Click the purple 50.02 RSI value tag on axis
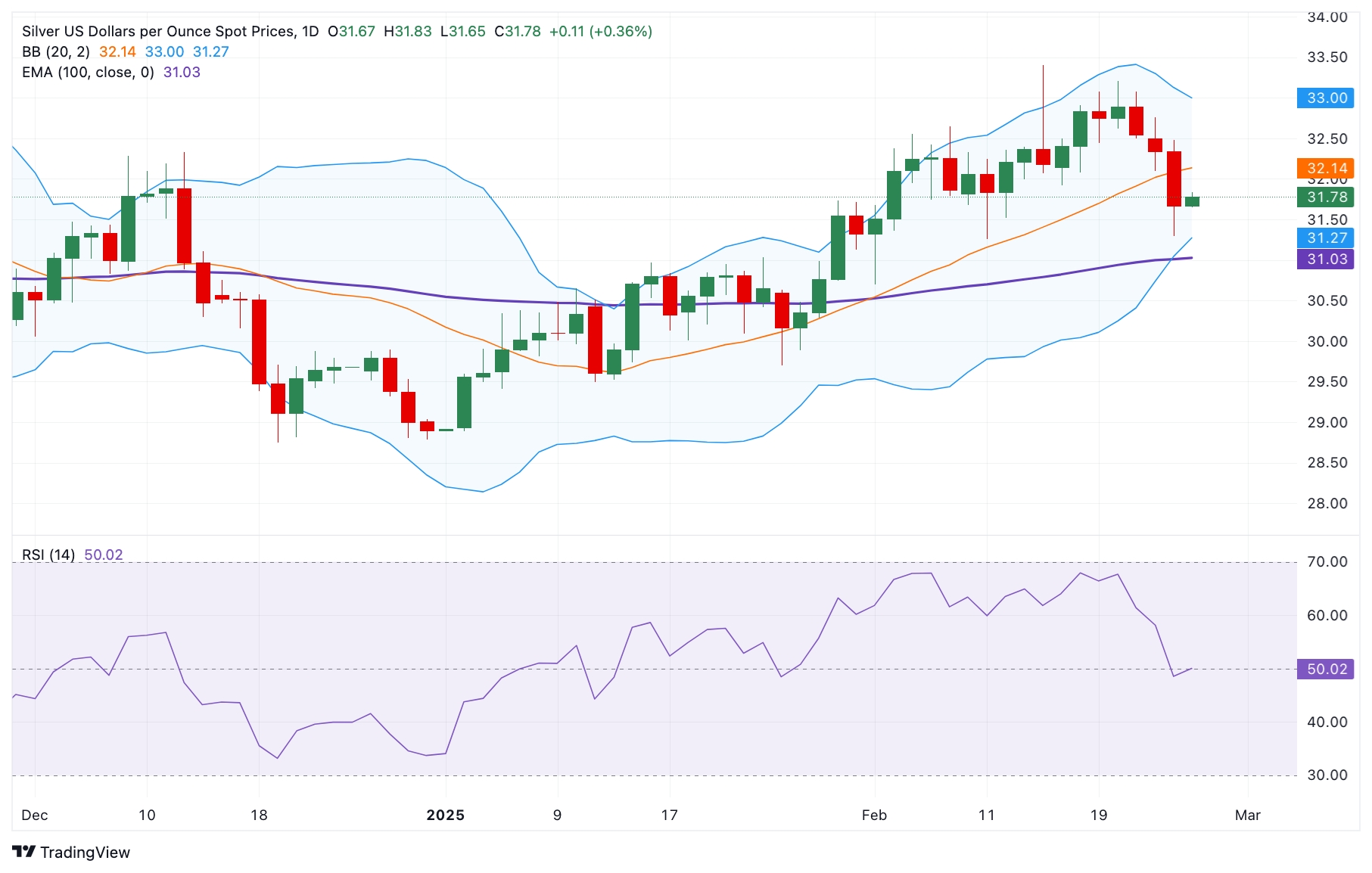Image resolution: width=1372 pixels, height=873 pixels. pyautogui.click(x=1327, y=669)
